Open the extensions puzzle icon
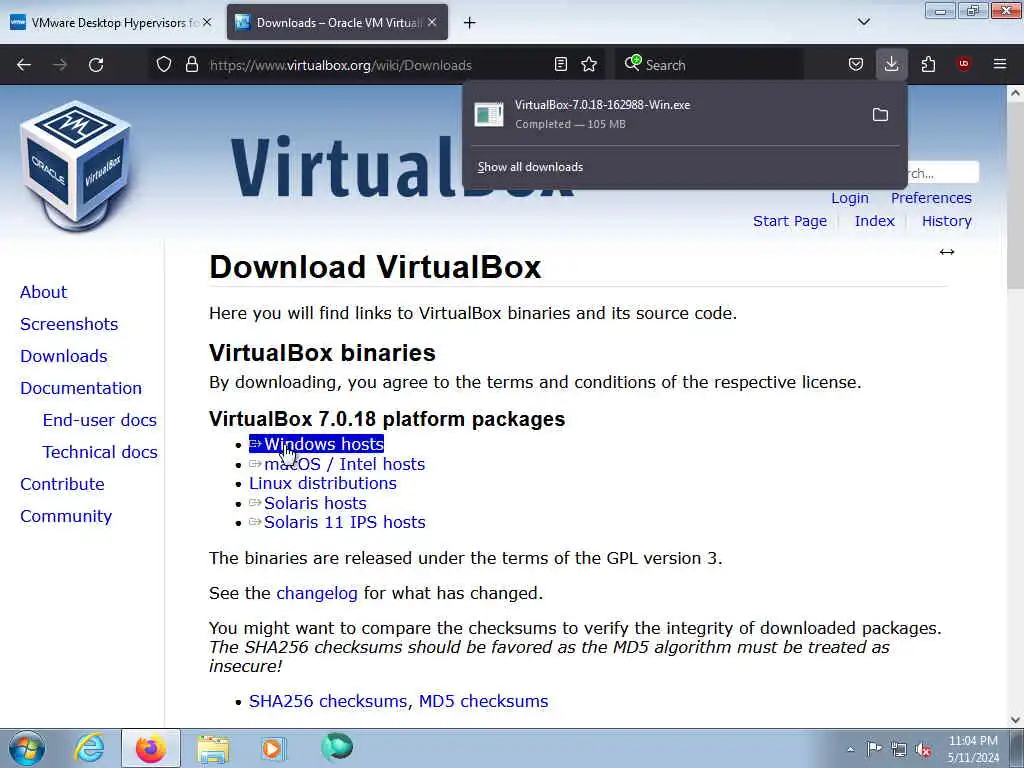This screenshot has width=1024, height=768. [x=928, y=65]
